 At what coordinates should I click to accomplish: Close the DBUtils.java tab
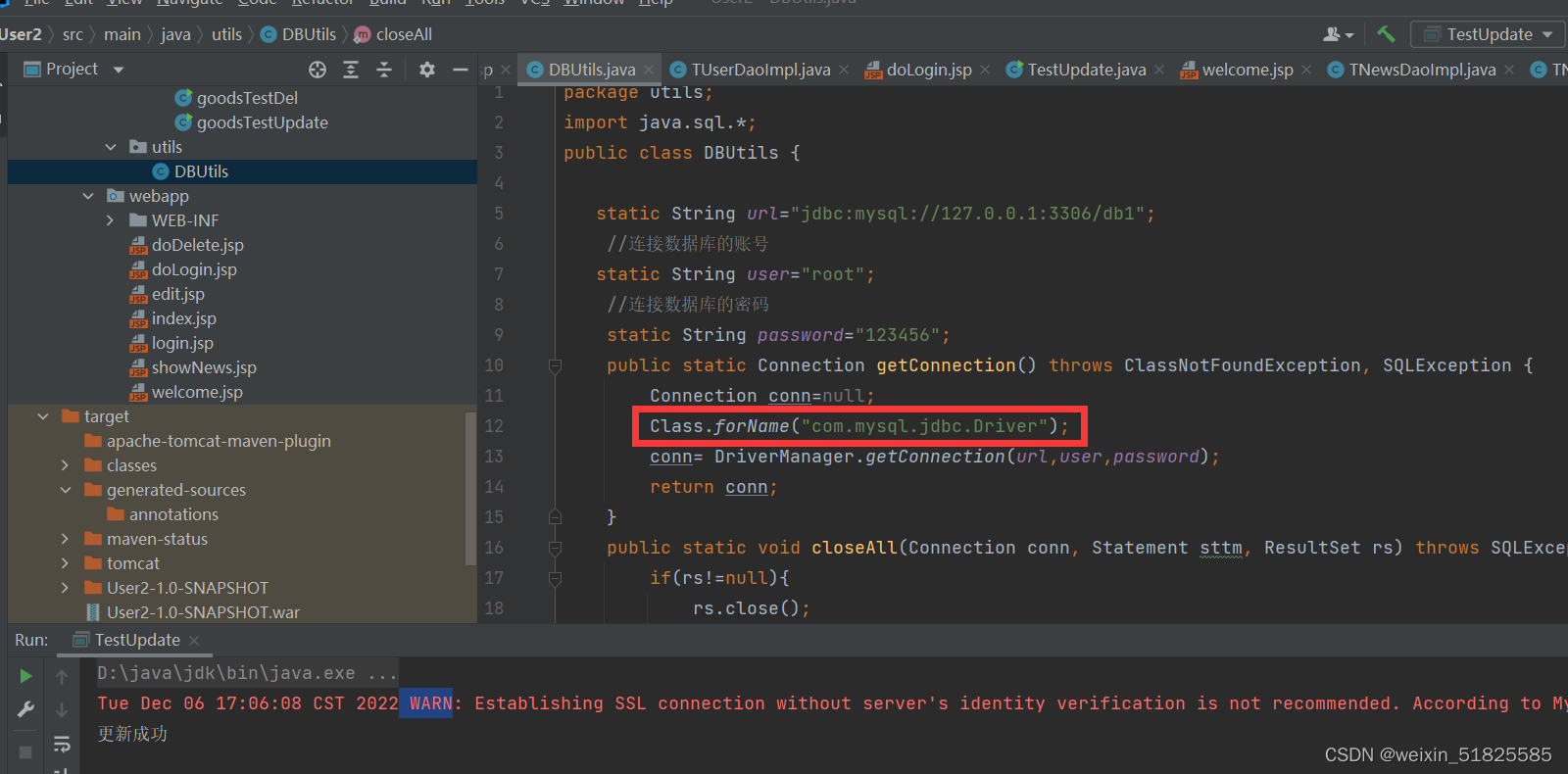[649, 70]
